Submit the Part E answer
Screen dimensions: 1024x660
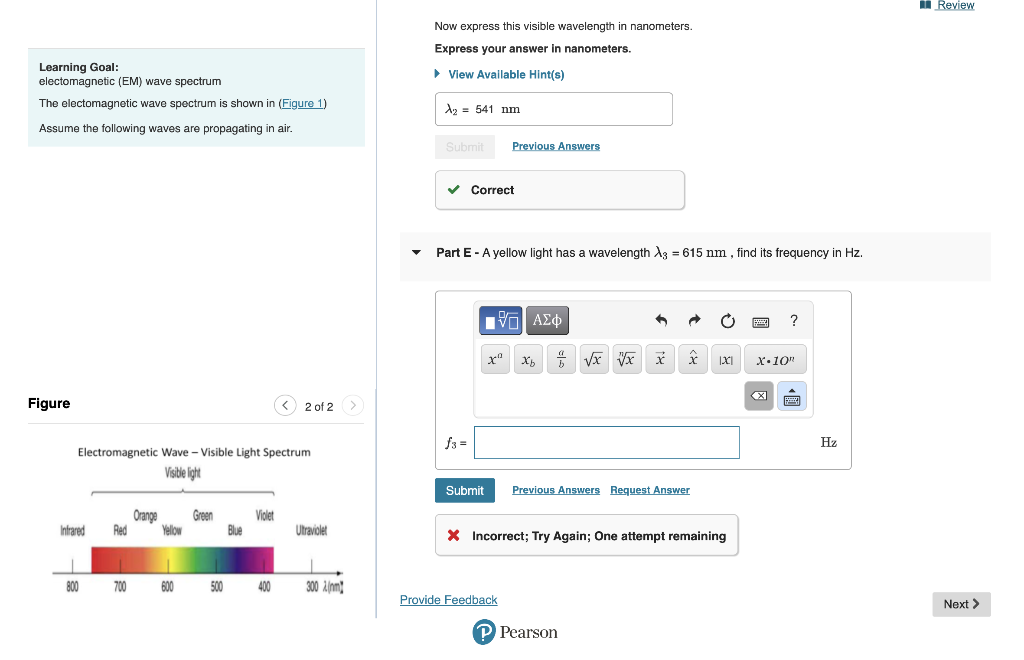465,490
